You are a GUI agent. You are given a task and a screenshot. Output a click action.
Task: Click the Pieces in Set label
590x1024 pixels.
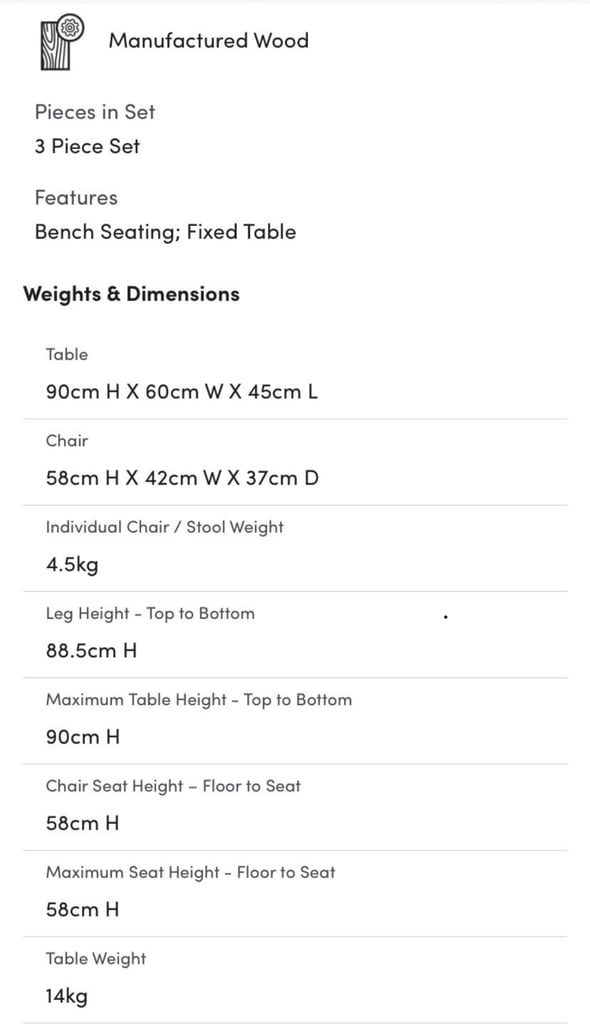pyautogui.click(x=95, y=112)
